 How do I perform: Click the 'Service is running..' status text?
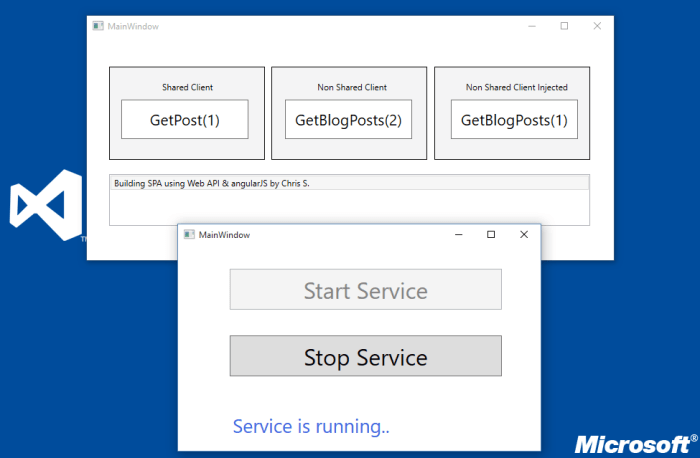pos(311,427)
